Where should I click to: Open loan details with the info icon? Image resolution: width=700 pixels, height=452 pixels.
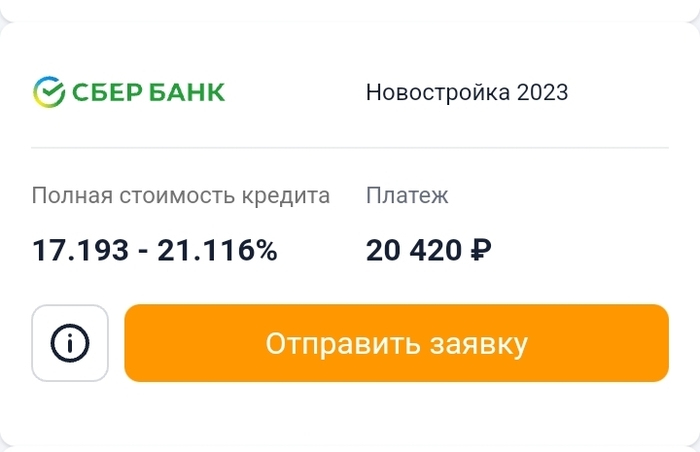click(70, 343)
